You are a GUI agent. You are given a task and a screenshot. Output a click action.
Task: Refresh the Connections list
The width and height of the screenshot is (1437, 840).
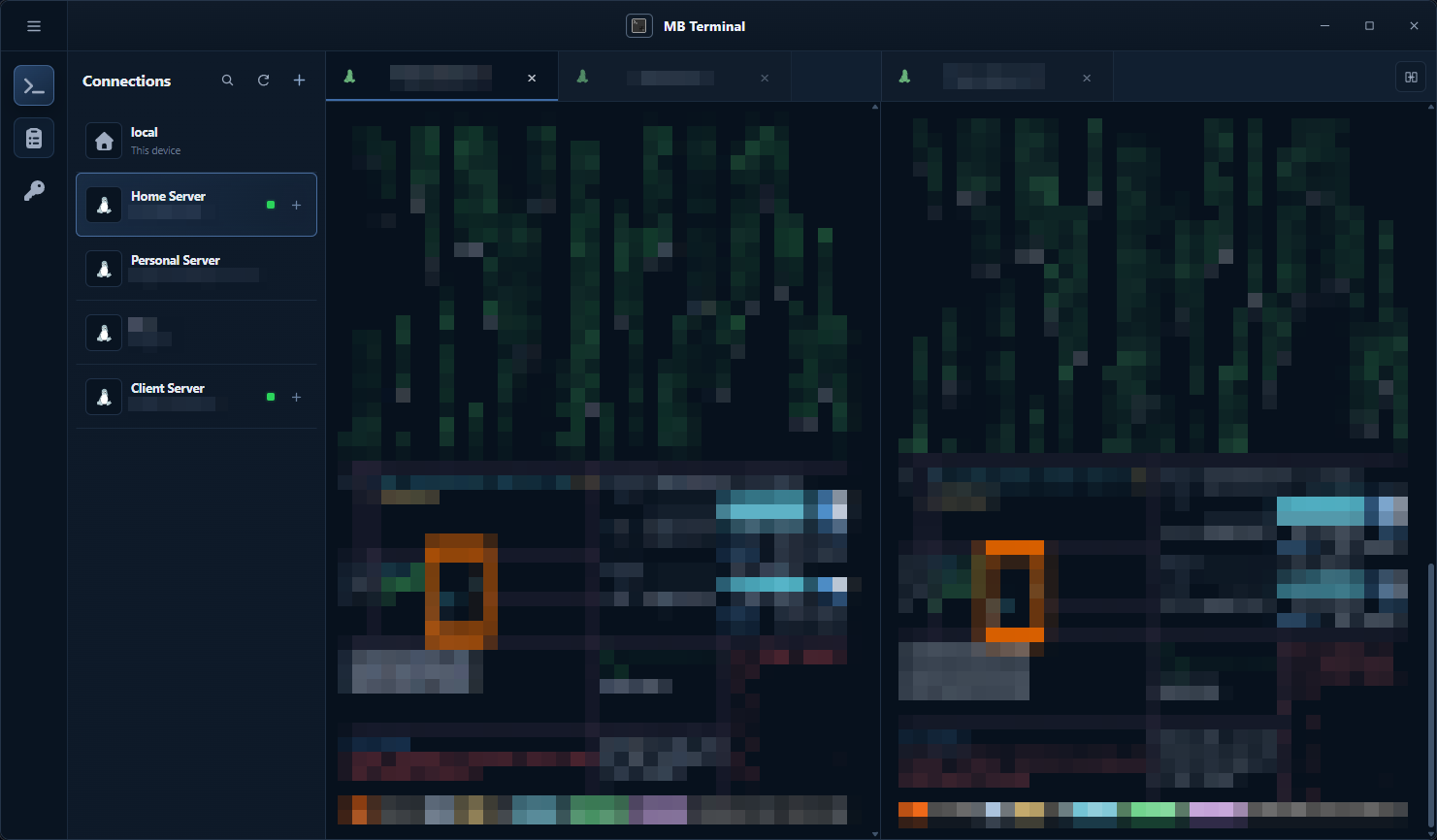coord(263,81)
